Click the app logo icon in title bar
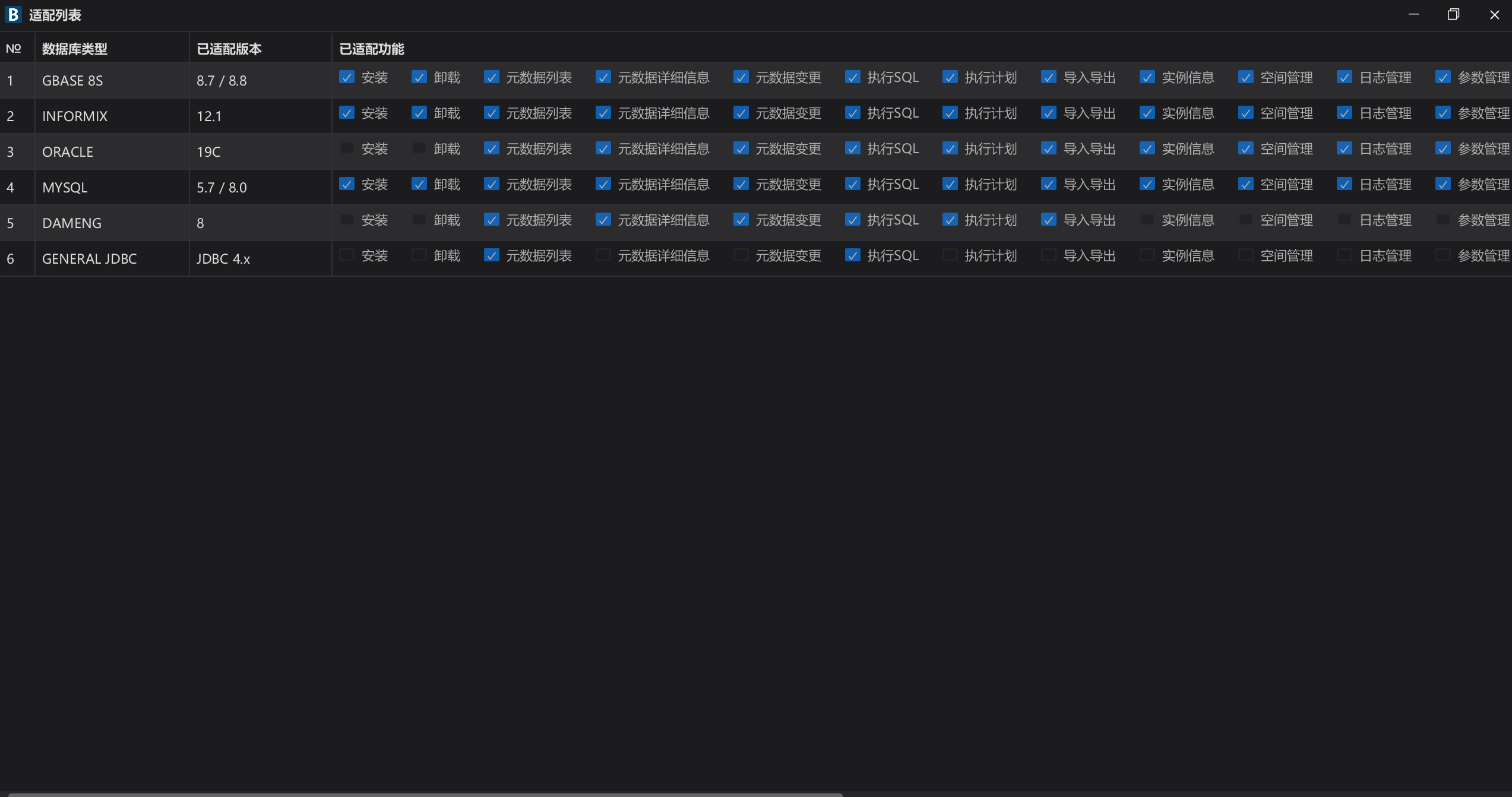1512x797 pixels. click(x=13, y=15)
